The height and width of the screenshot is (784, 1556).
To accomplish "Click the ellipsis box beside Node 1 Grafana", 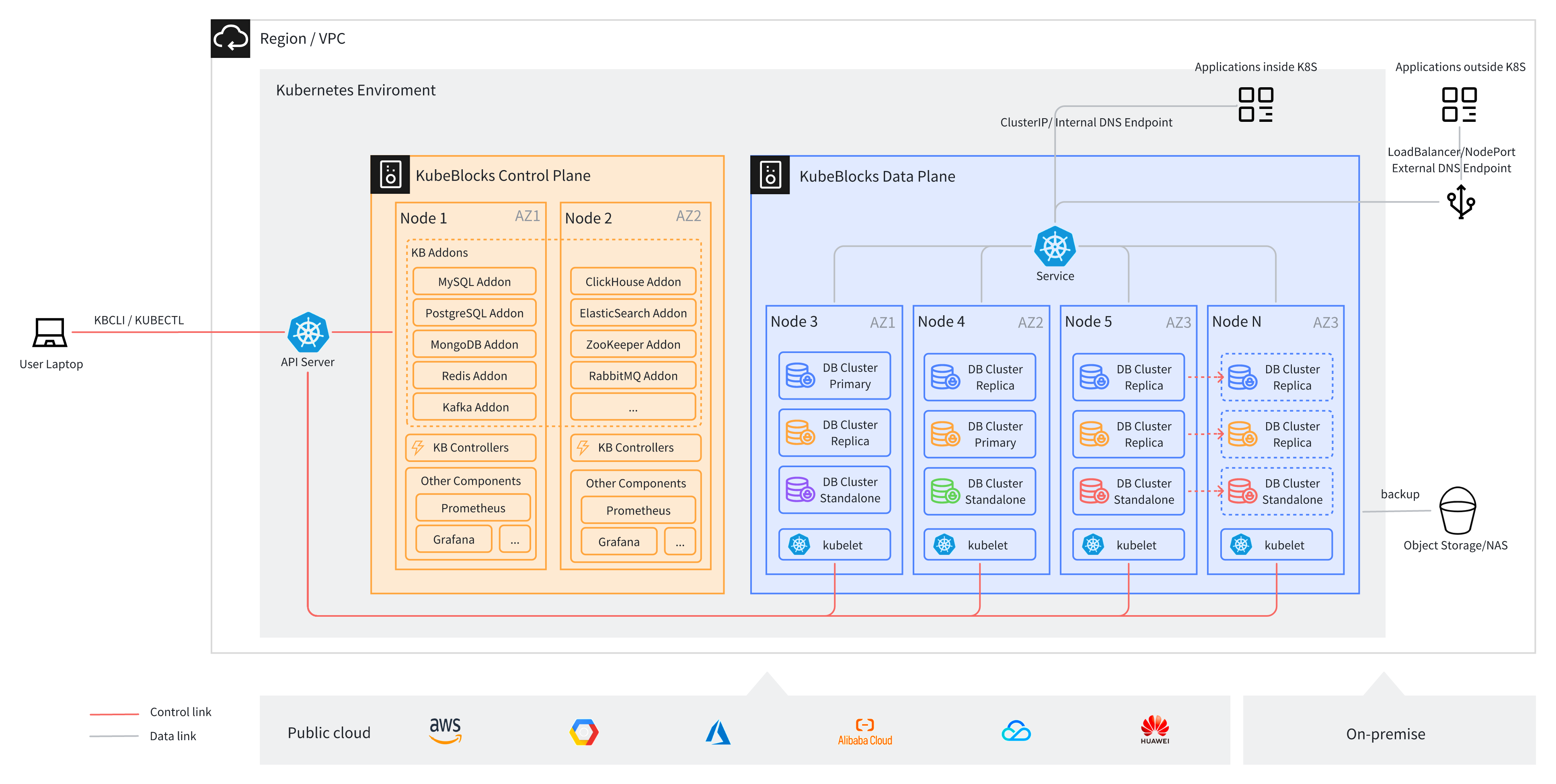I will 515,540.
